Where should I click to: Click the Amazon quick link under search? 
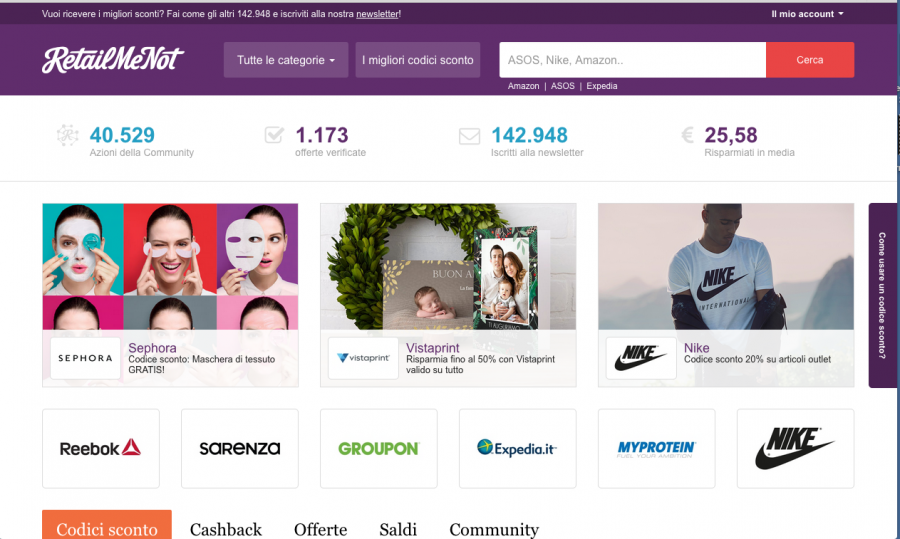[x=523, y=86]
